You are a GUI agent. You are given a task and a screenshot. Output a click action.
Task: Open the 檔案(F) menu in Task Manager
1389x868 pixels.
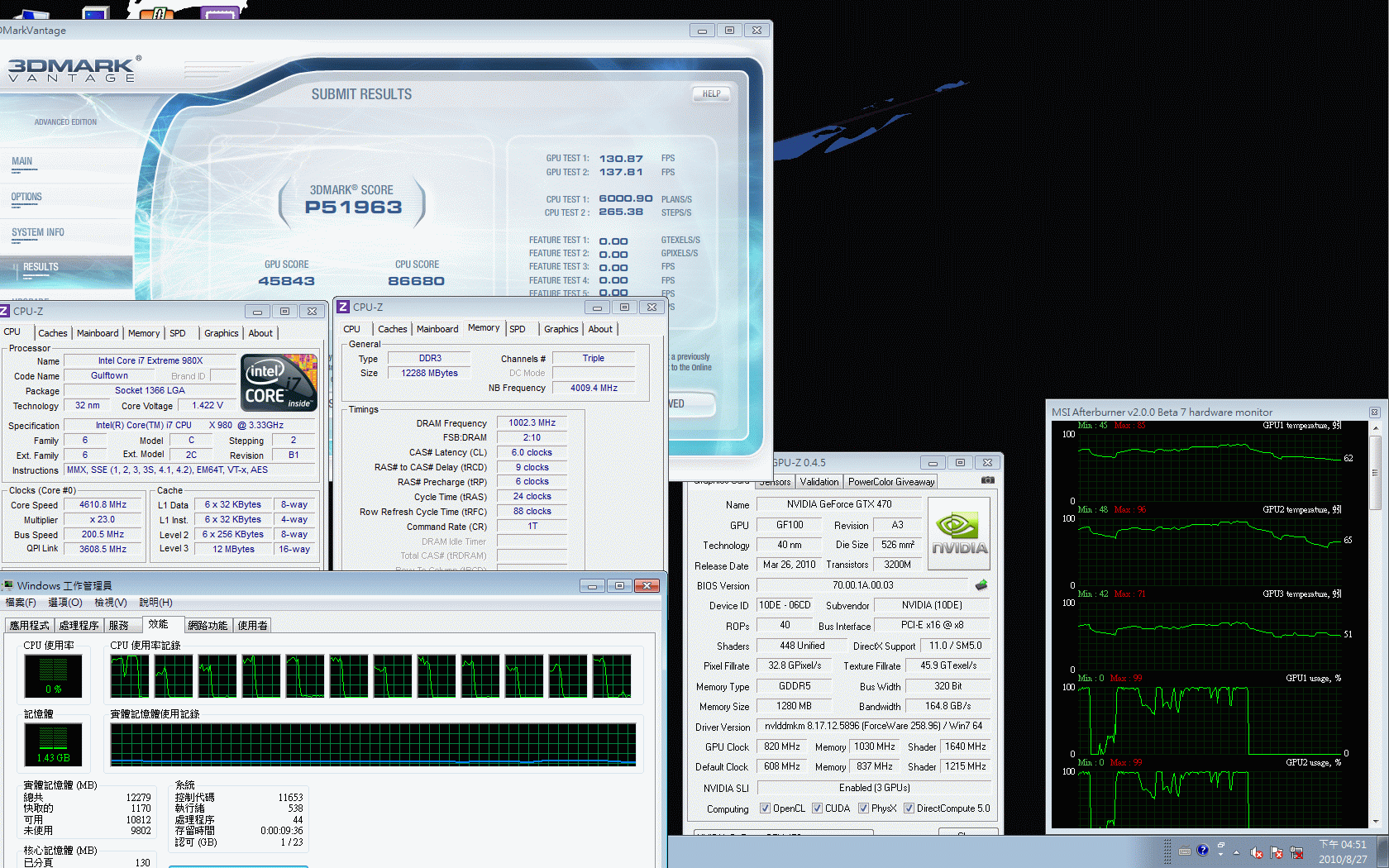pyautogui.click(x=21, y=603)
